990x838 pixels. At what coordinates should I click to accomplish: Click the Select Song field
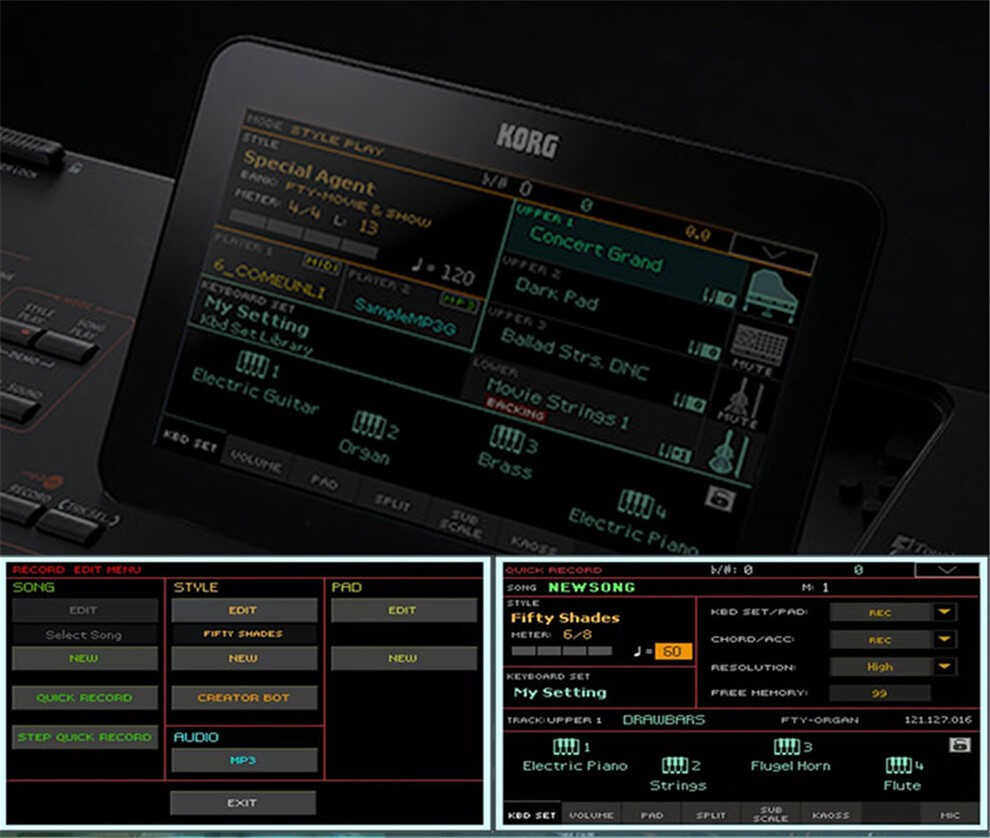[84, 635]
